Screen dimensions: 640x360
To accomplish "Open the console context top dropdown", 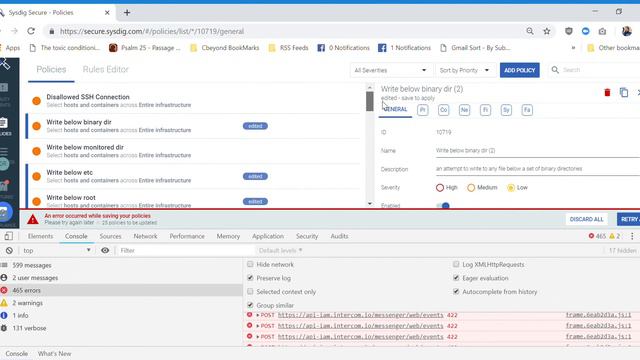I will click(x=56, y=250).
